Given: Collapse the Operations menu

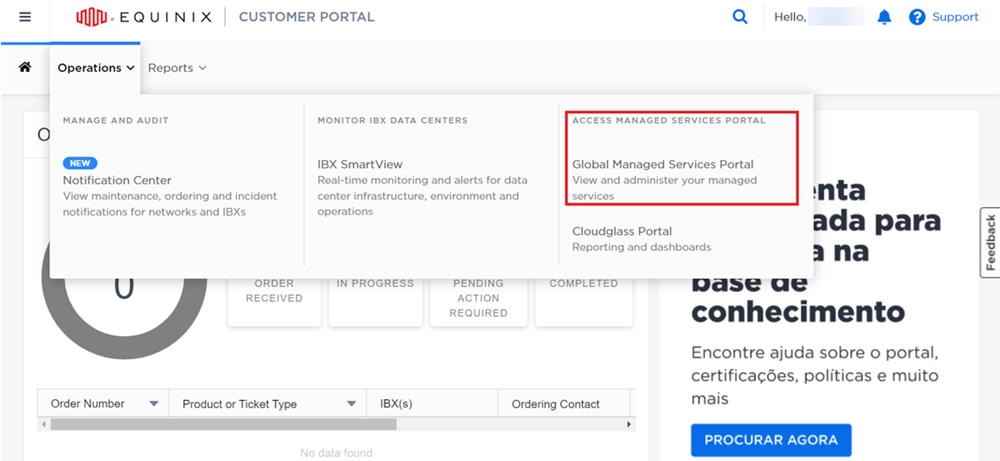Looking at the screenshot, I should 96,68.
